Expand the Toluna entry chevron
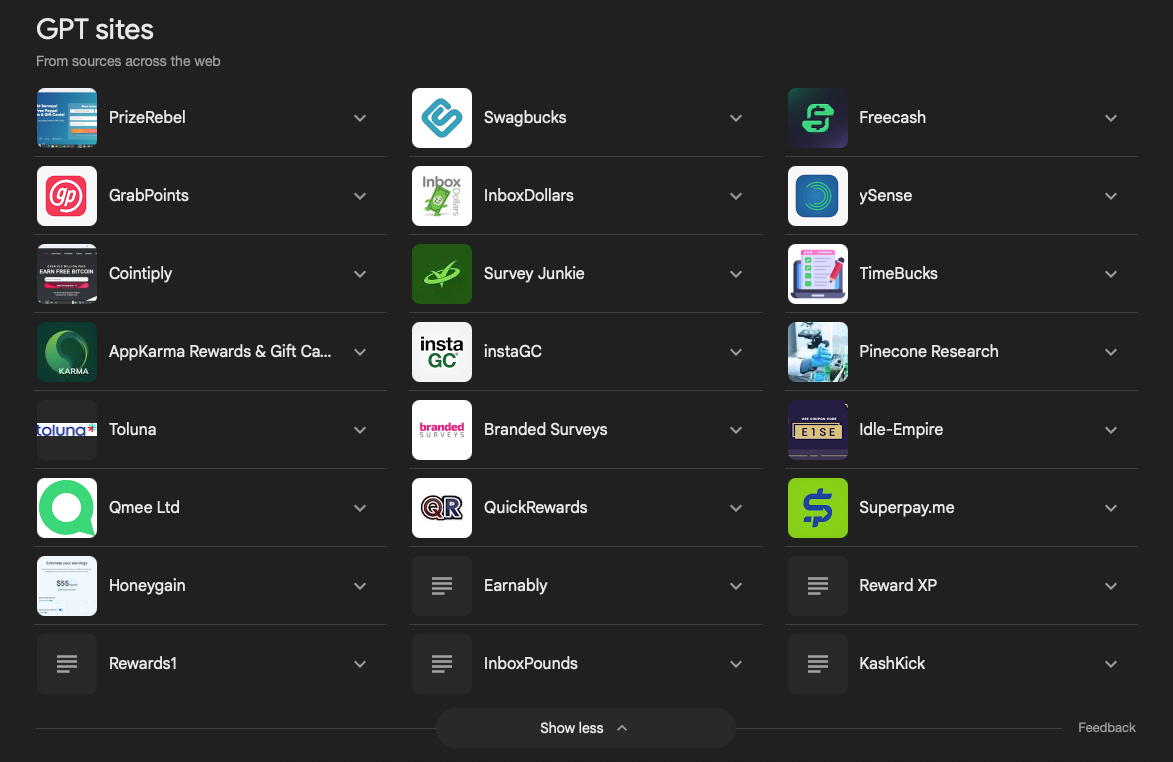1173x762 pixels. point(360,430)
